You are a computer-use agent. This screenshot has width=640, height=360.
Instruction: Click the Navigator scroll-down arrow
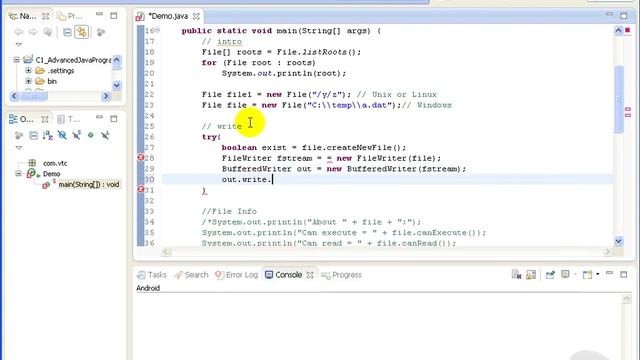tap(117, 85)
